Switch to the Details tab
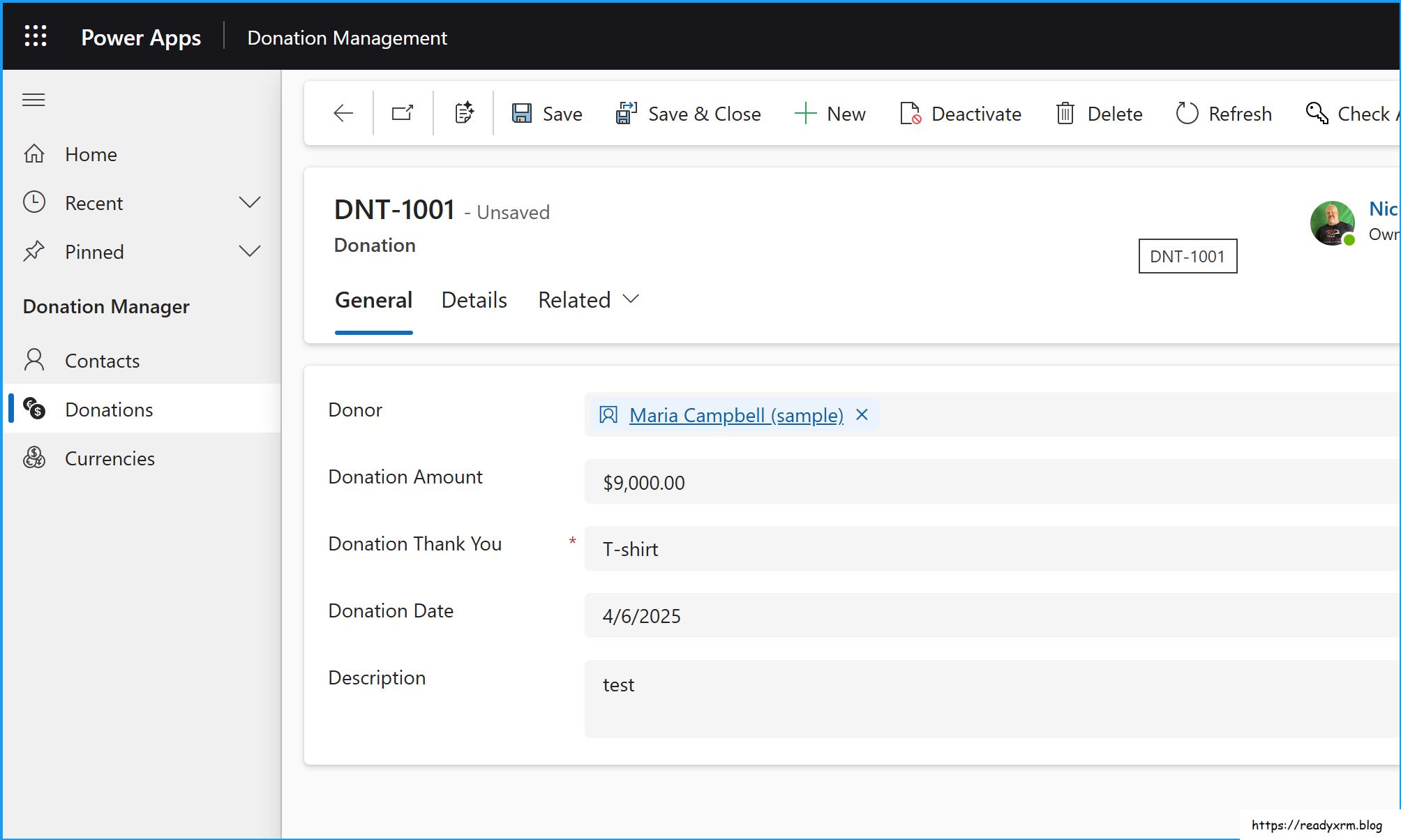Viewport: 1401px width, 840px height. (x=474, y=300)
